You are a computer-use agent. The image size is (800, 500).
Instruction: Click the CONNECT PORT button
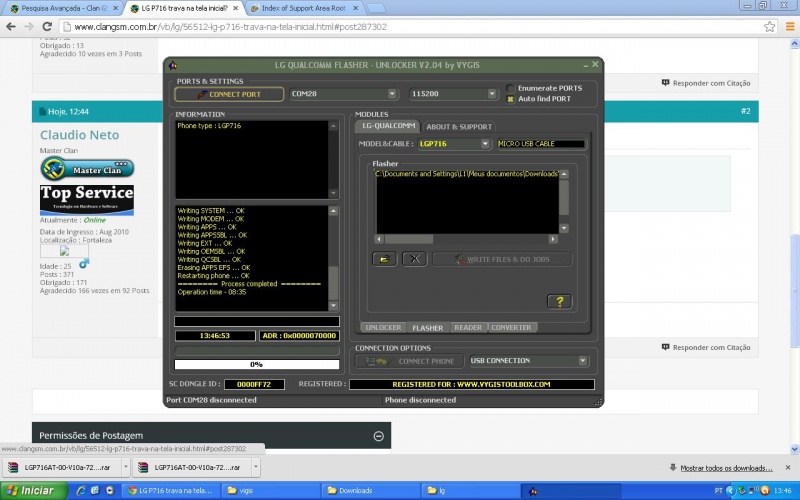click(x=229, y=94)
